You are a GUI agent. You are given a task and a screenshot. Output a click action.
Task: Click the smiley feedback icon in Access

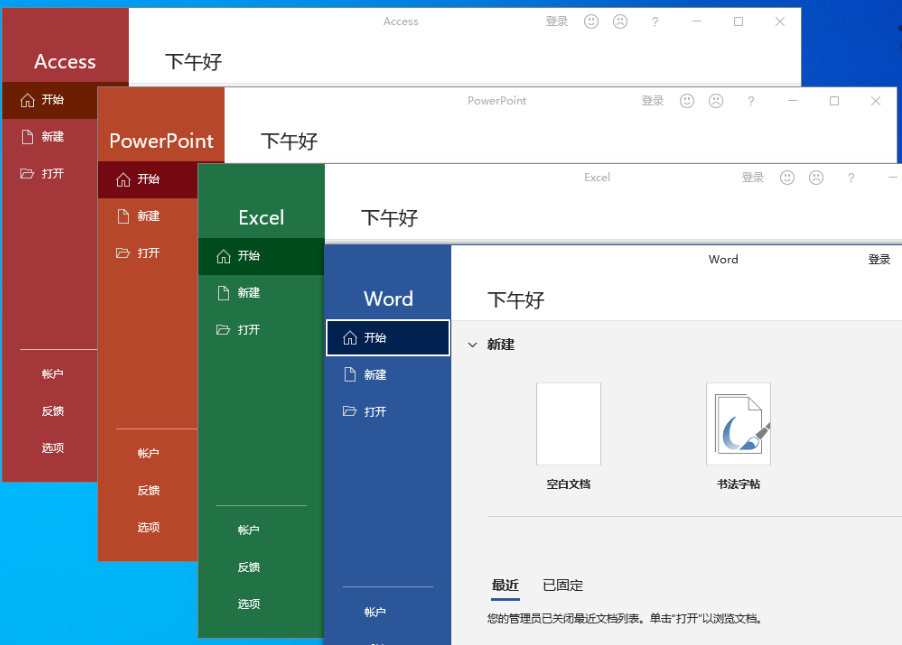[x=591, y=21]
